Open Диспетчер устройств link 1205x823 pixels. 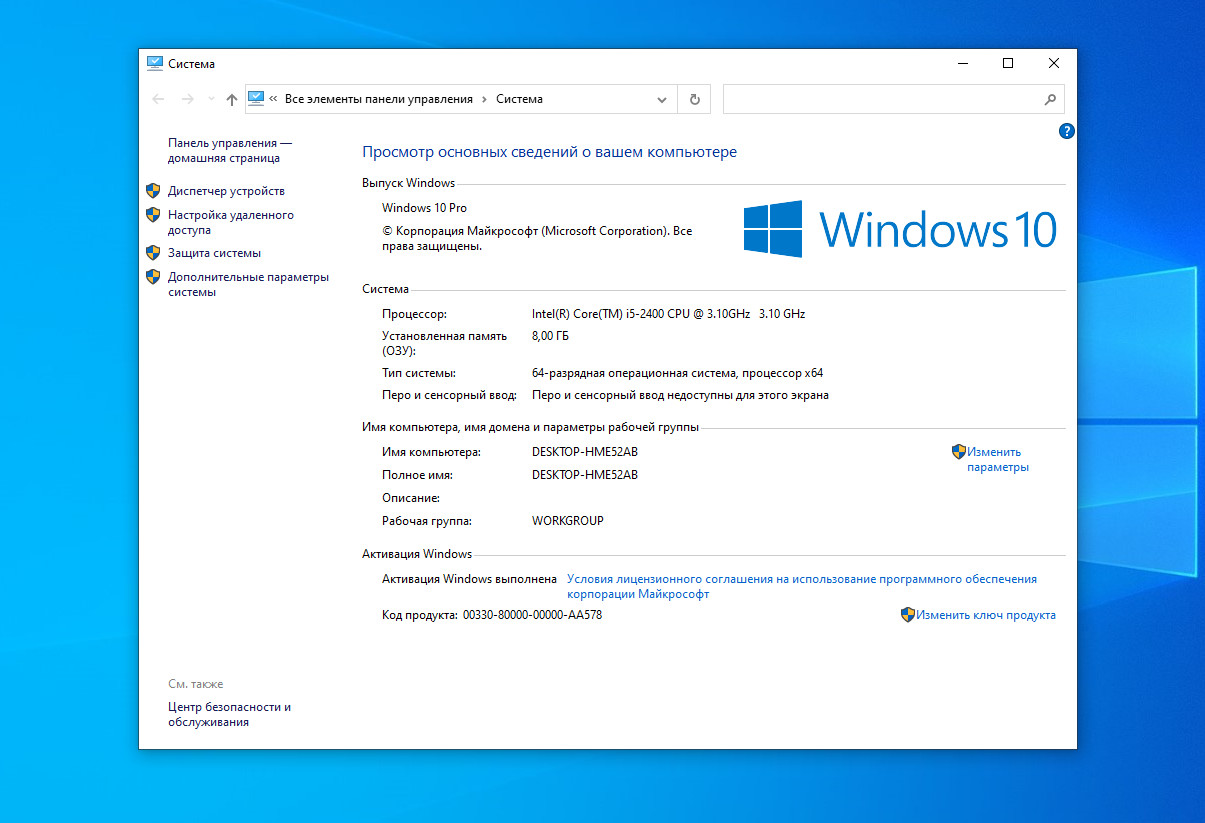pyautogui.click(x=226, y=191)
